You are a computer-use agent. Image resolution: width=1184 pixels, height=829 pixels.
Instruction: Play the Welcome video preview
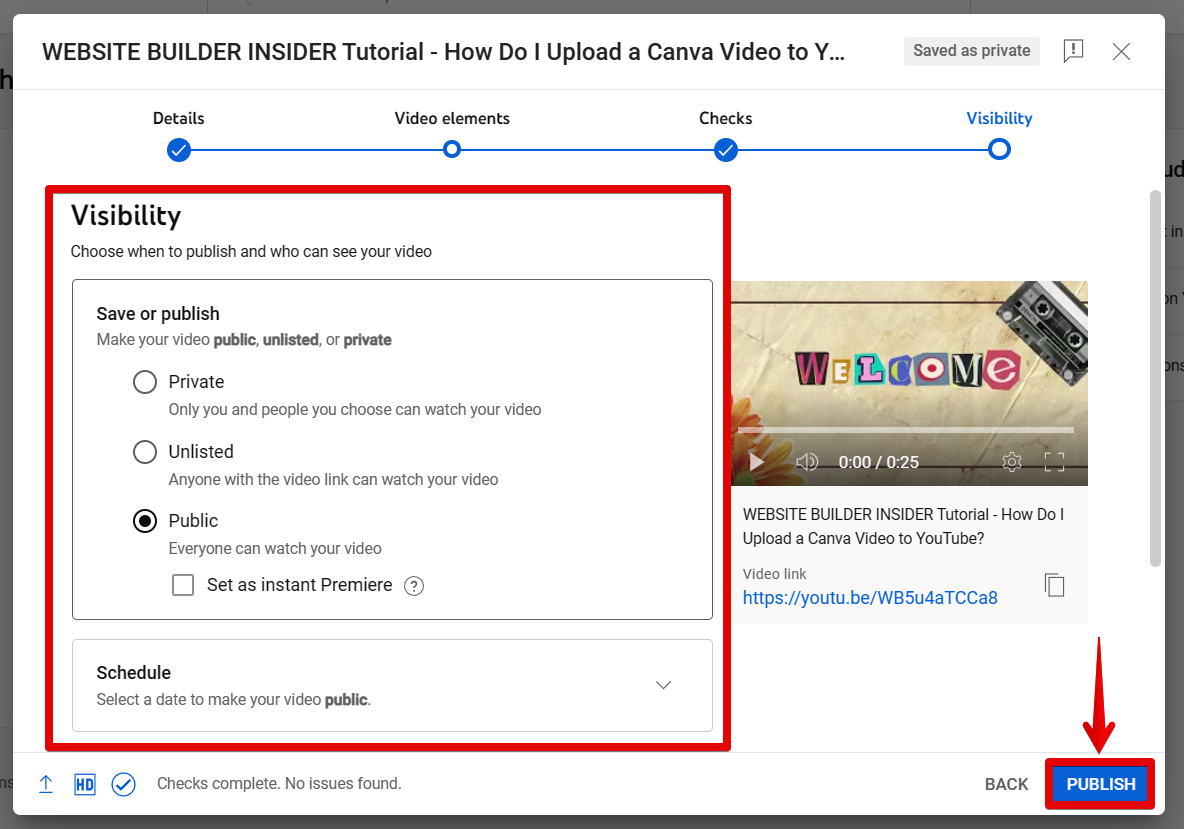point(757,462)
